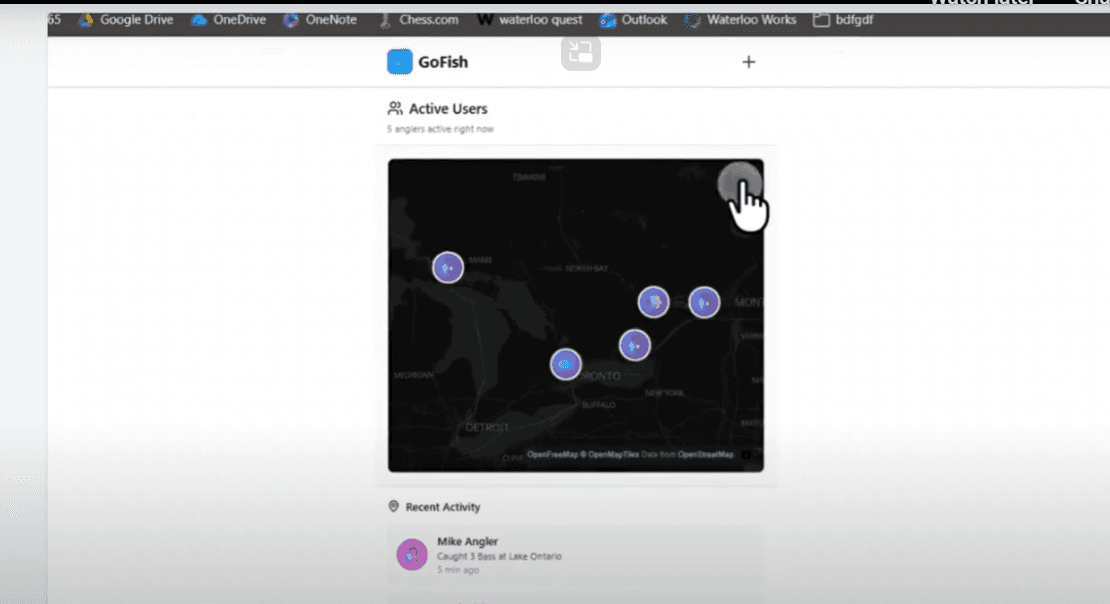Viewport: 1110px width, 604px height.
Task: Open the angler marker closest to Montreal
Action: [704, 302]
